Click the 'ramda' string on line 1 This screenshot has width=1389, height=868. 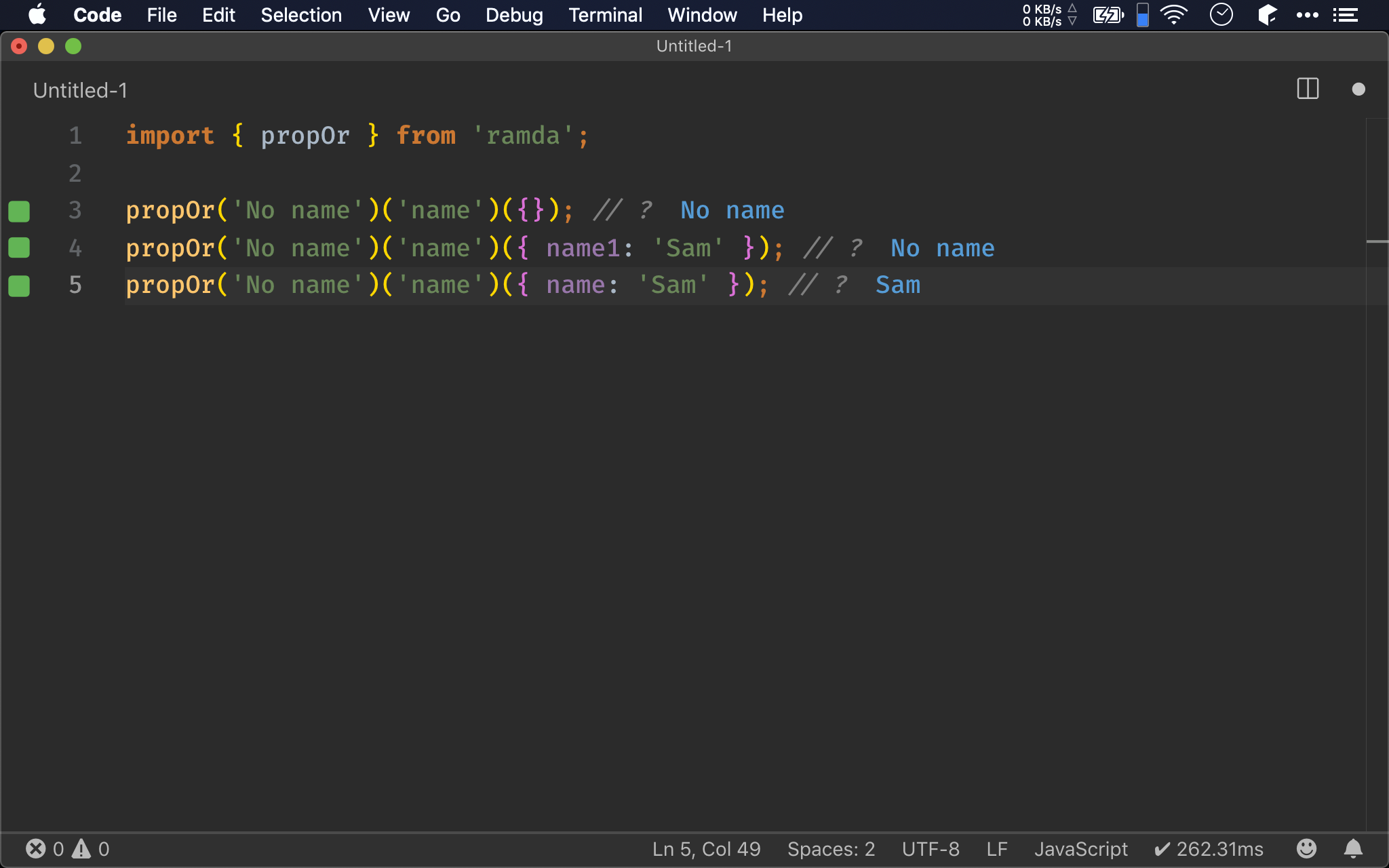pyautogui.click(x=523, y=136)
